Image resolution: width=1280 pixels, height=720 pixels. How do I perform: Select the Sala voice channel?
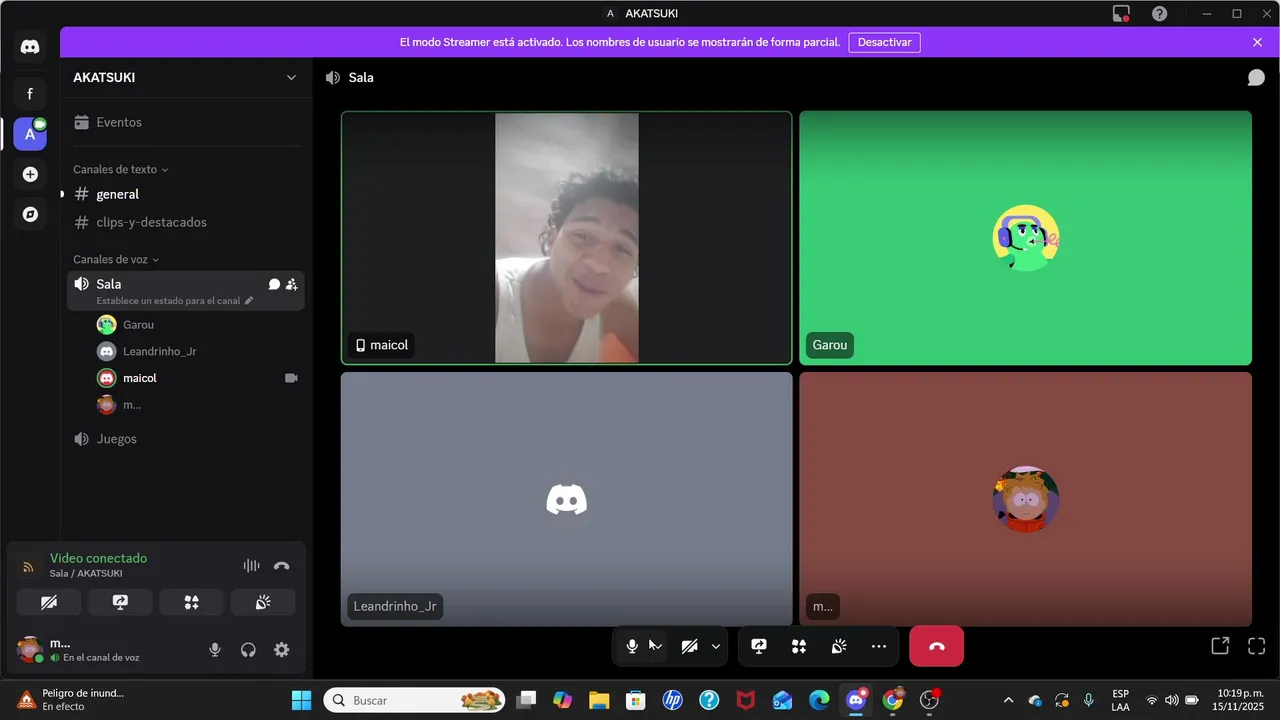186,290
